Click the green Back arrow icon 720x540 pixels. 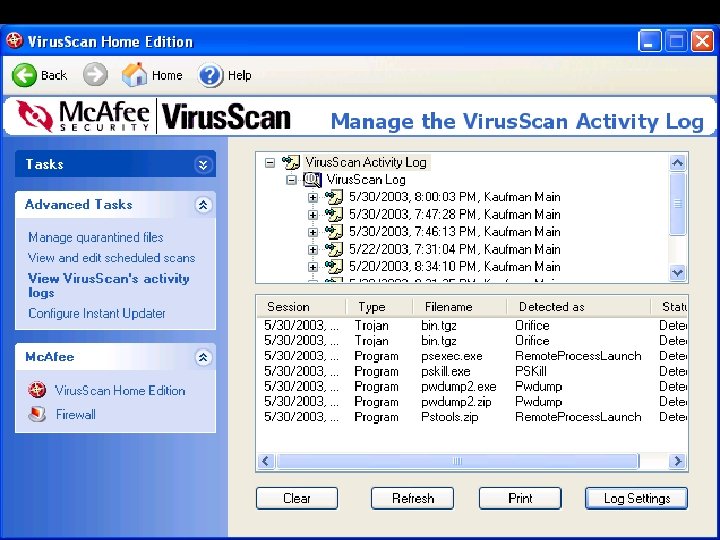click(24, 75)
